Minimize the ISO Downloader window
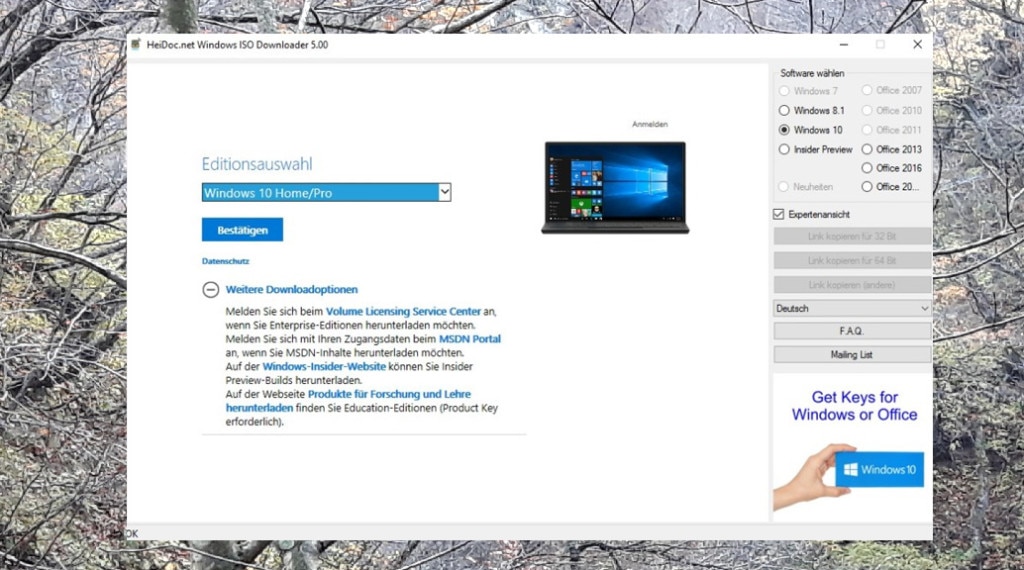 tap(843, 45)
